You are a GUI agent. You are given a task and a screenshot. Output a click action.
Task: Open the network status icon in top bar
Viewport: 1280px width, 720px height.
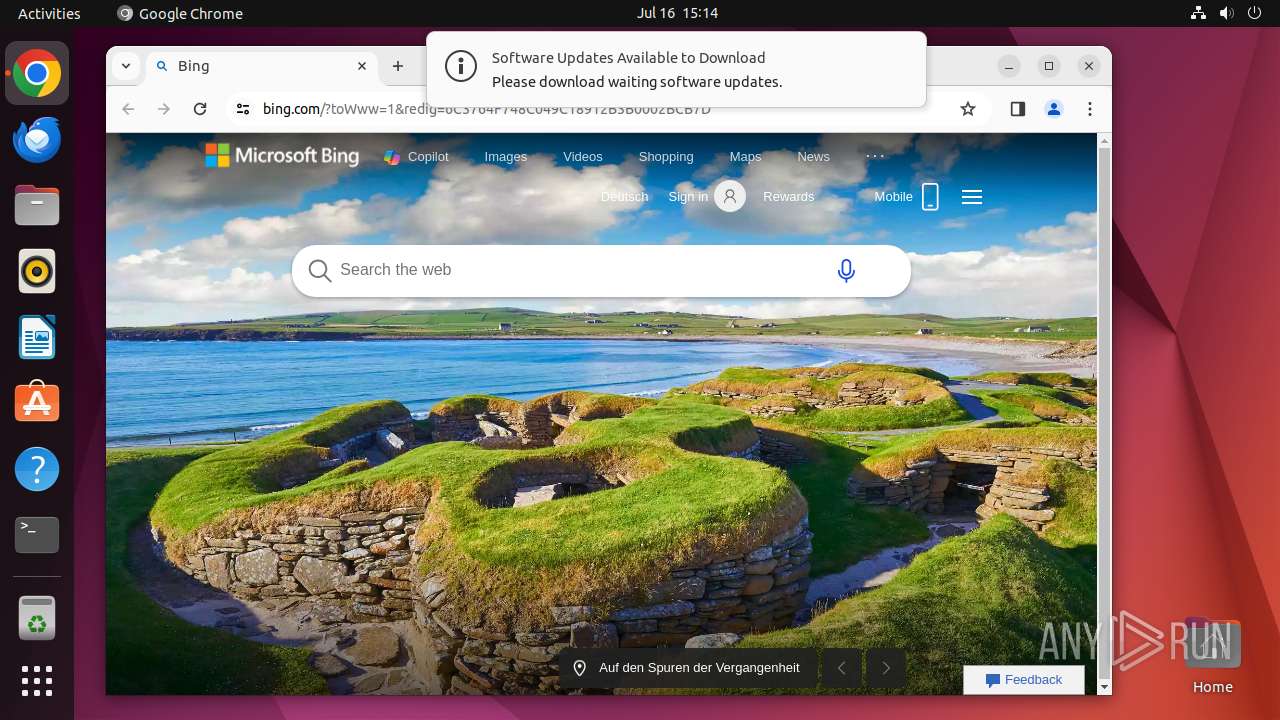tap(1199, 13)
